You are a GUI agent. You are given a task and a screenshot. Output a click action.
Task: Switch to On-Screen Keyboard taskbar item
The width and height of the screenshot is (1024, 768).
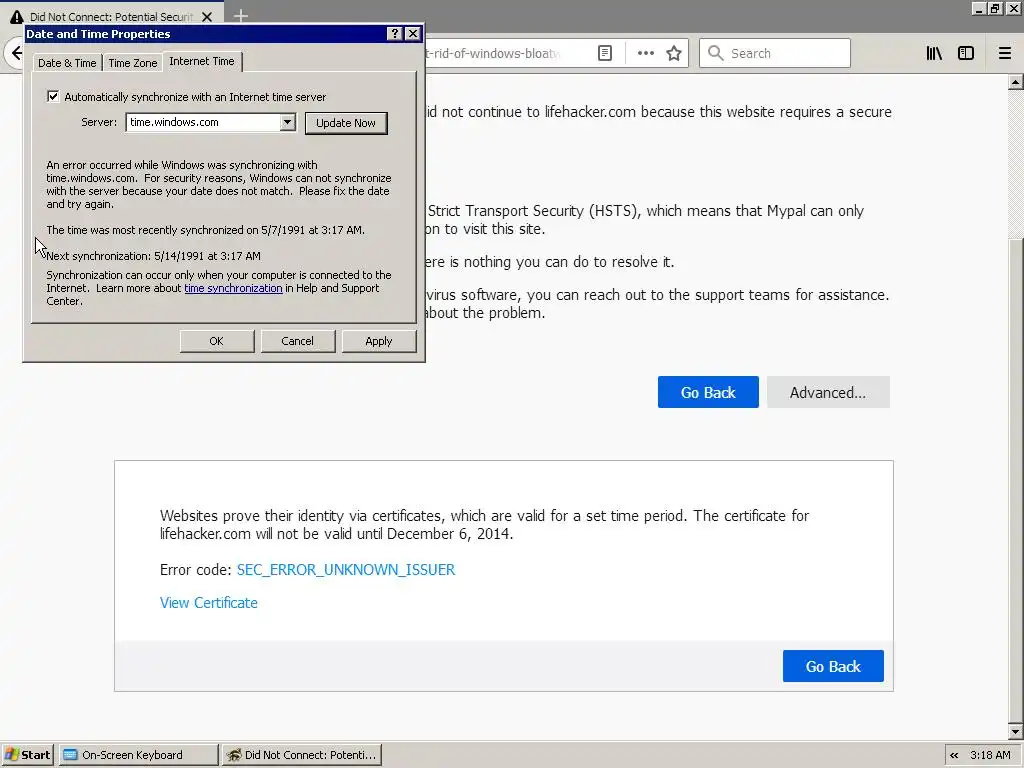click(x=138, y=755)
